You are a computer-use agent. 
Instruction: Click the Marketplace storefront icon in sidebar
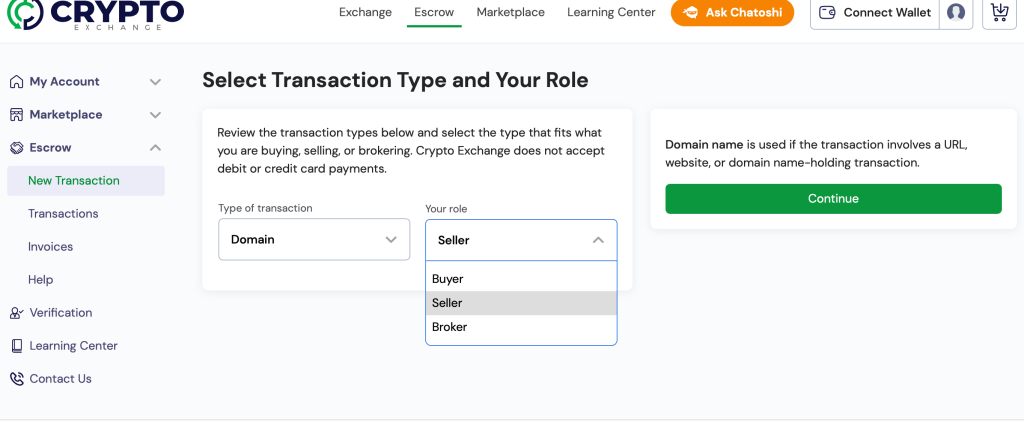16,115
